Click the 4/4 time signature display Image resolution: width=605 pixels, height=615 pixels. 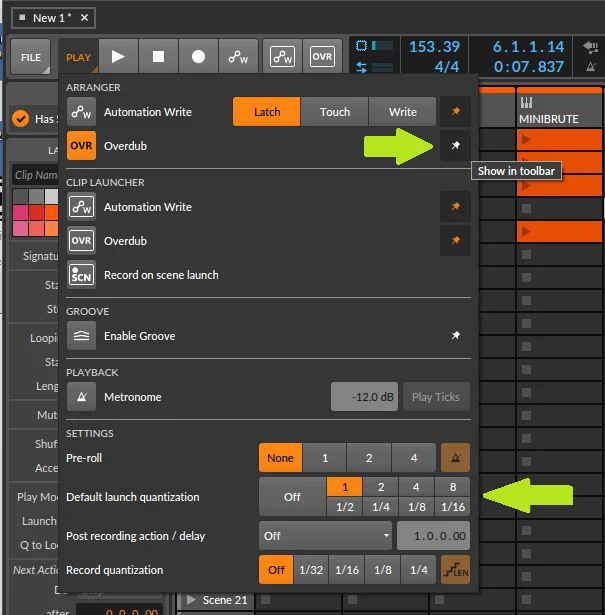447,67
